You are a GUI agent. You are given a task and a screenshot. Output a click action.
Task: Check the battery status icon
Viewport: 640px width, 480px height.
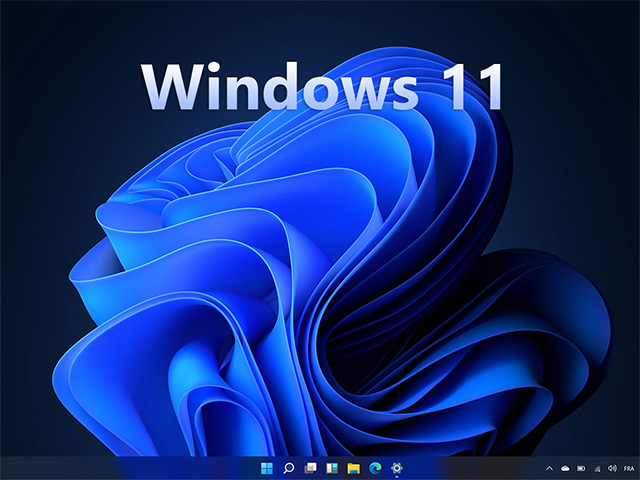click(x=581, y=469)
